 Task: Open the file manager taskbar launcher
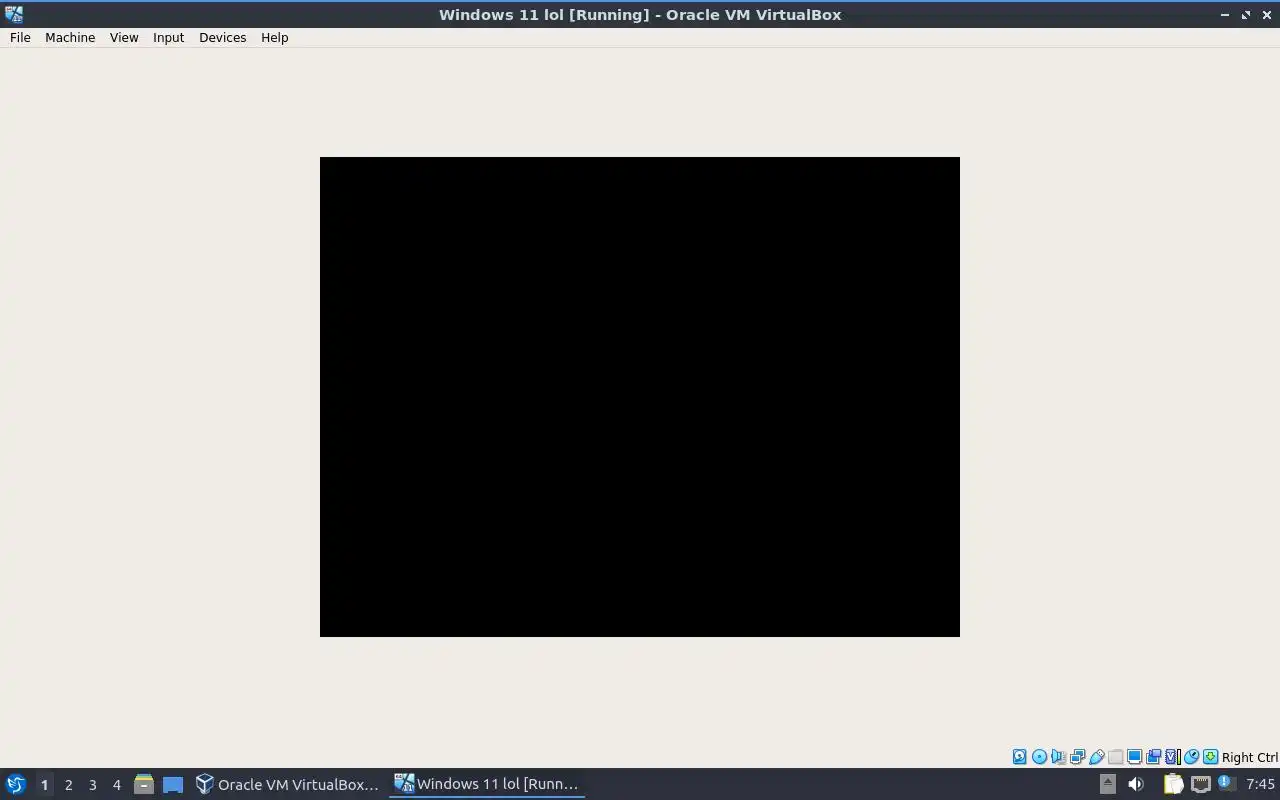point(144,784)
